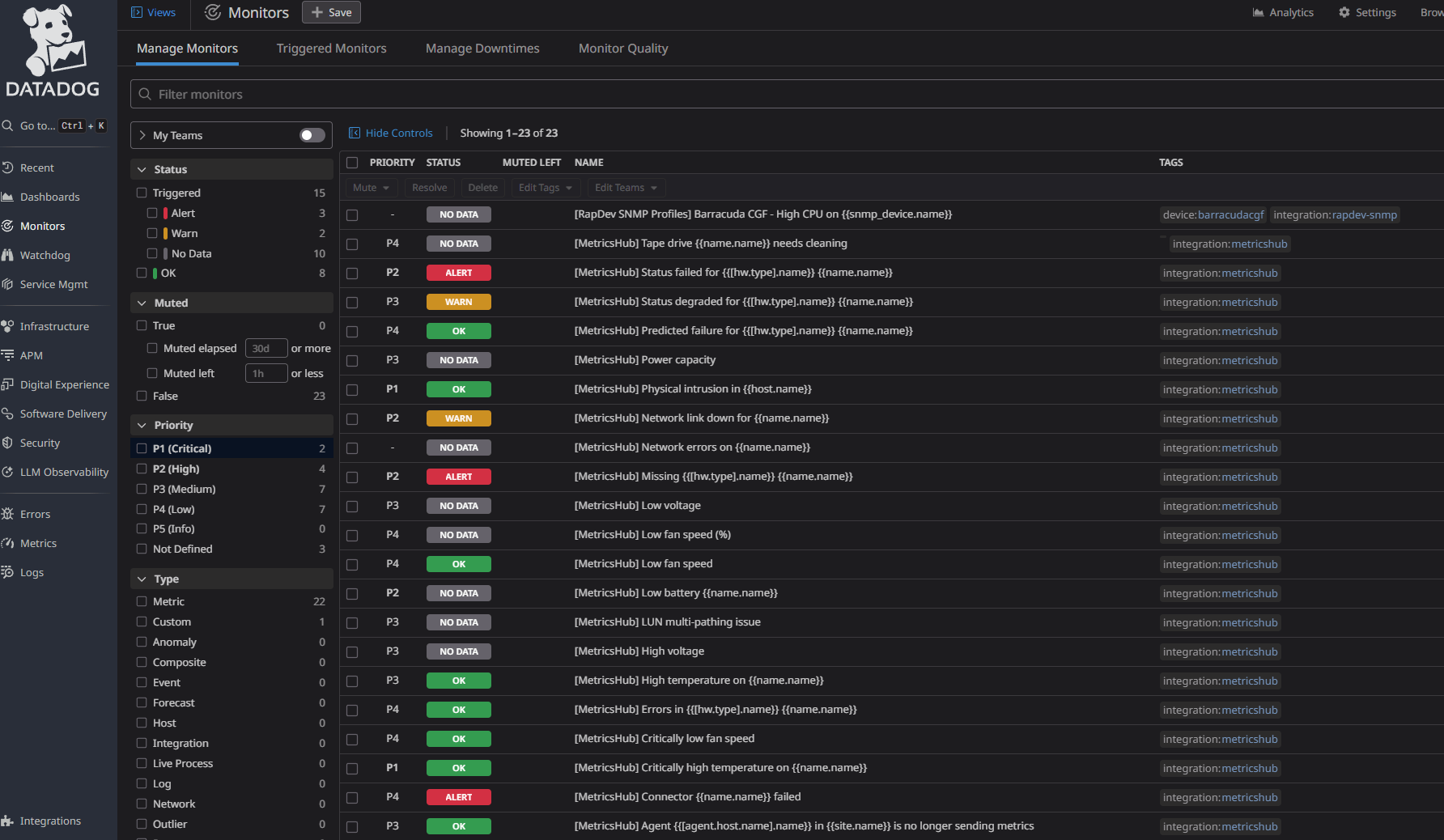Click the Save button

coord(331,12)
